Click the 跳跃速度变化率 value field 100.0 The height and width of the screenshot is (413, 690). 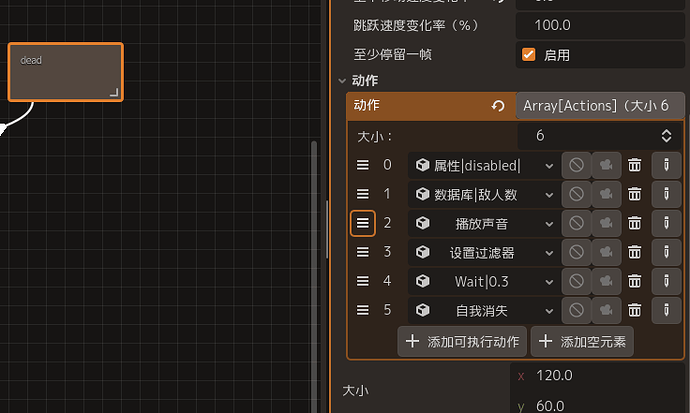pyautogui.click(x=600, y=25)
